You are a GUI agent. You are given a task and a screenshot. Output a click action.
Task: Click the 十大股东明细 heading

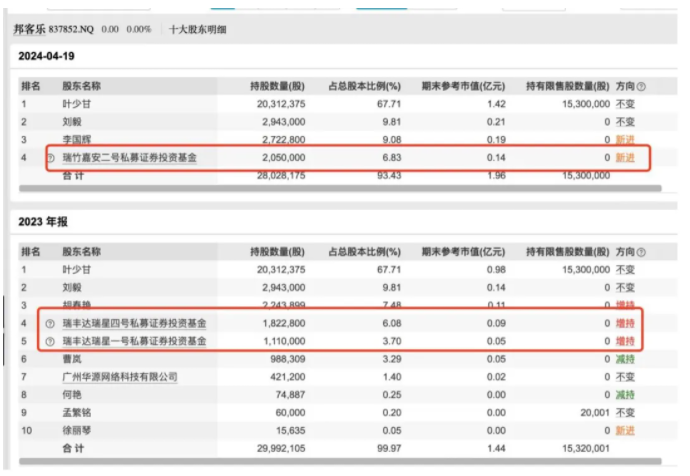[198, 29]
